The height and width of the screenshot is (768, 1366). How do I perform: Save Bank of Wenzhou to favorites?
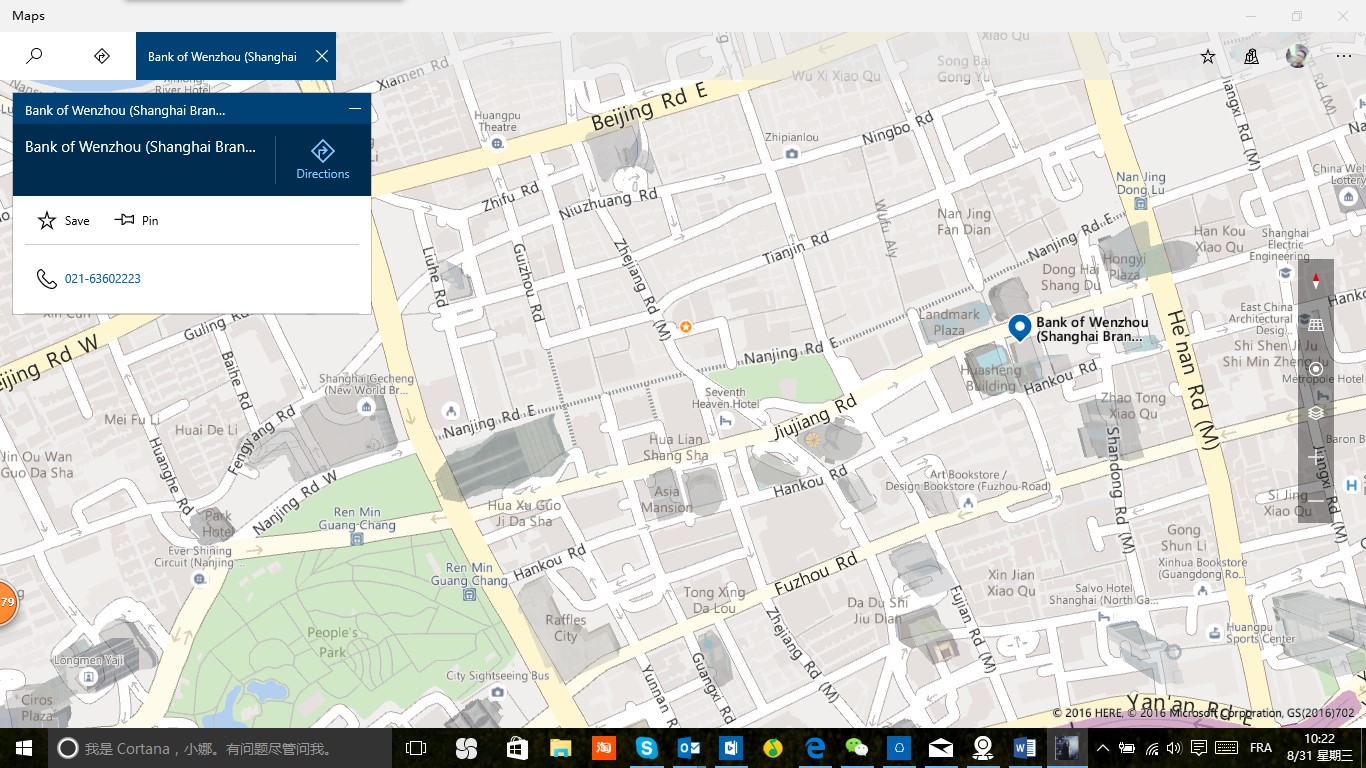(63, 220)
